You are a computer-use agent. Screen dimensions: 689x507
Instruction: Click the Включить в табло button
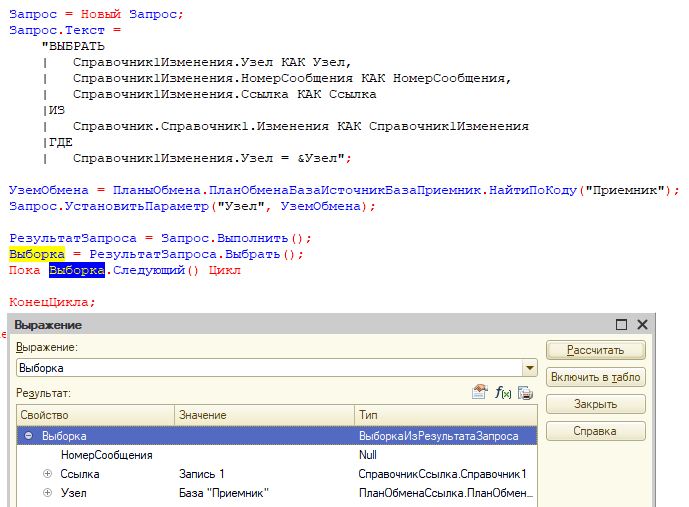tap(595, 377)
